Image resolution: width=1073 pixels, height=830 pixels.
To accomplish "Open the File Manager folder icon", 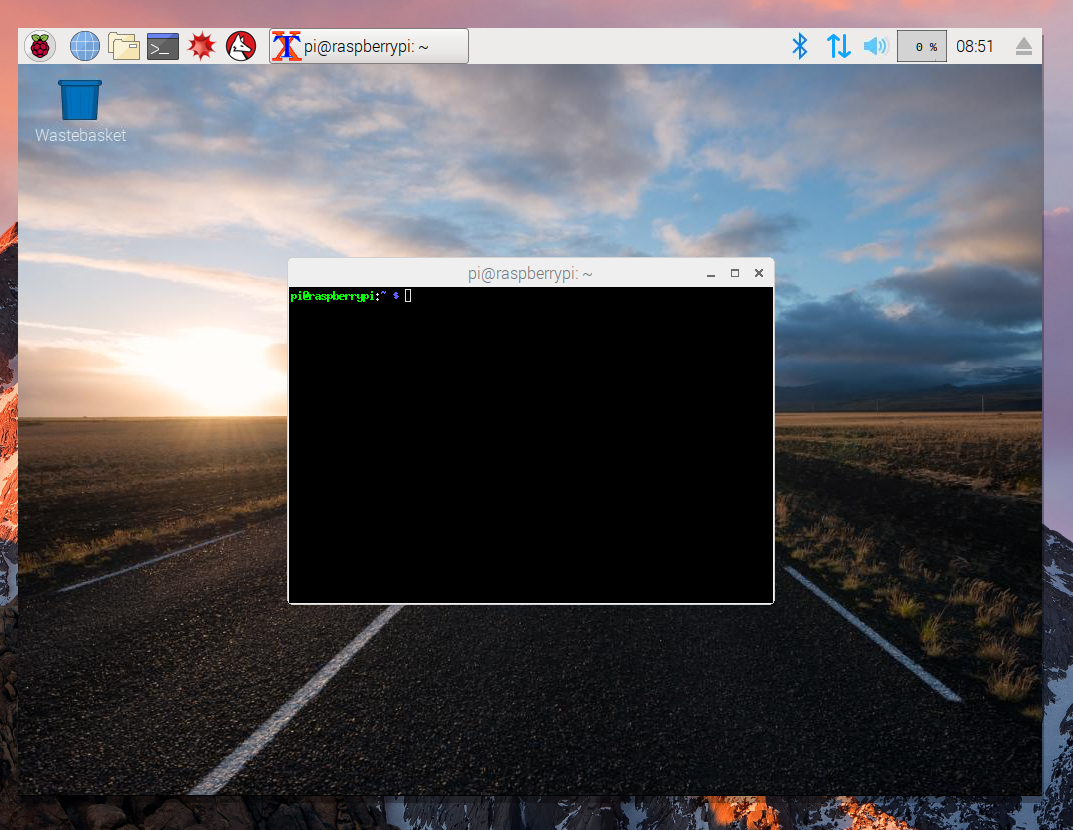I will click(x=123, y=46).
